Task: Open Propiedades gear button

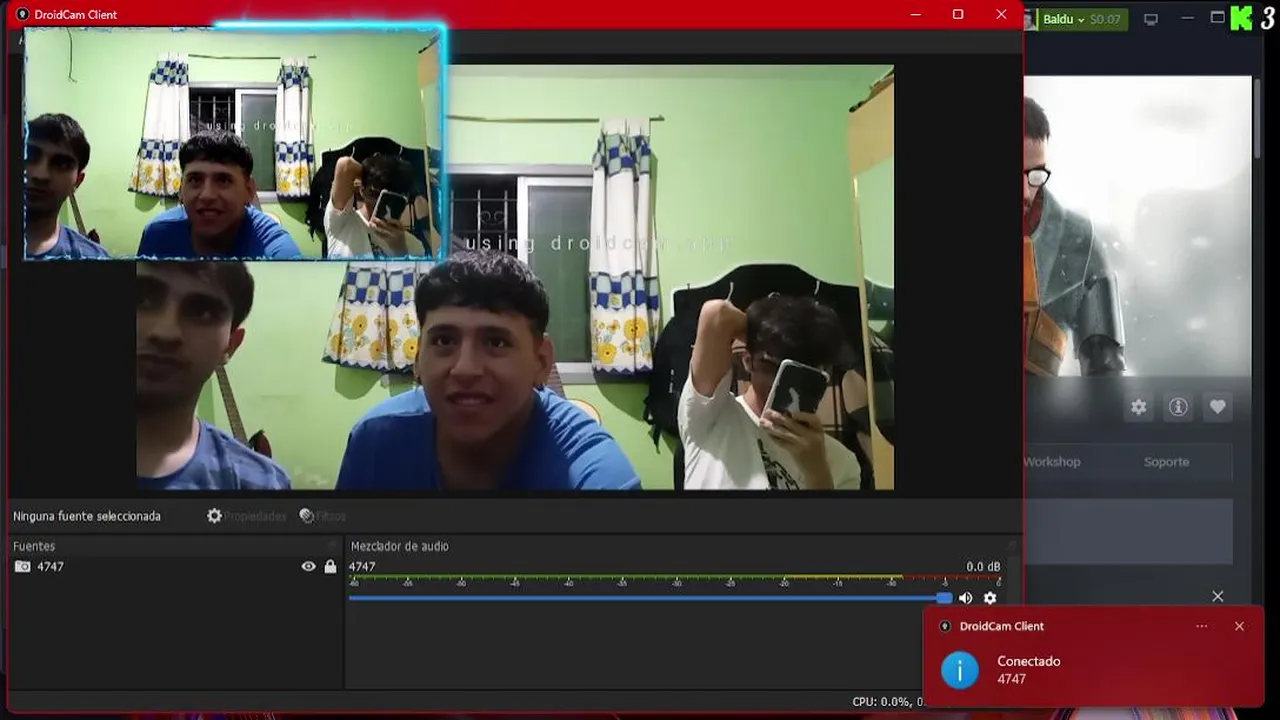Action: (x=247, y=516)
